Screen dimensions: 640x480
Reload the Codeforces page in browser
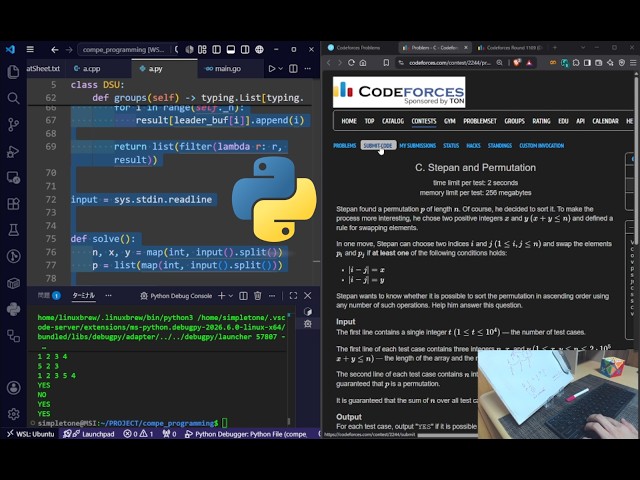pos(351,62)
